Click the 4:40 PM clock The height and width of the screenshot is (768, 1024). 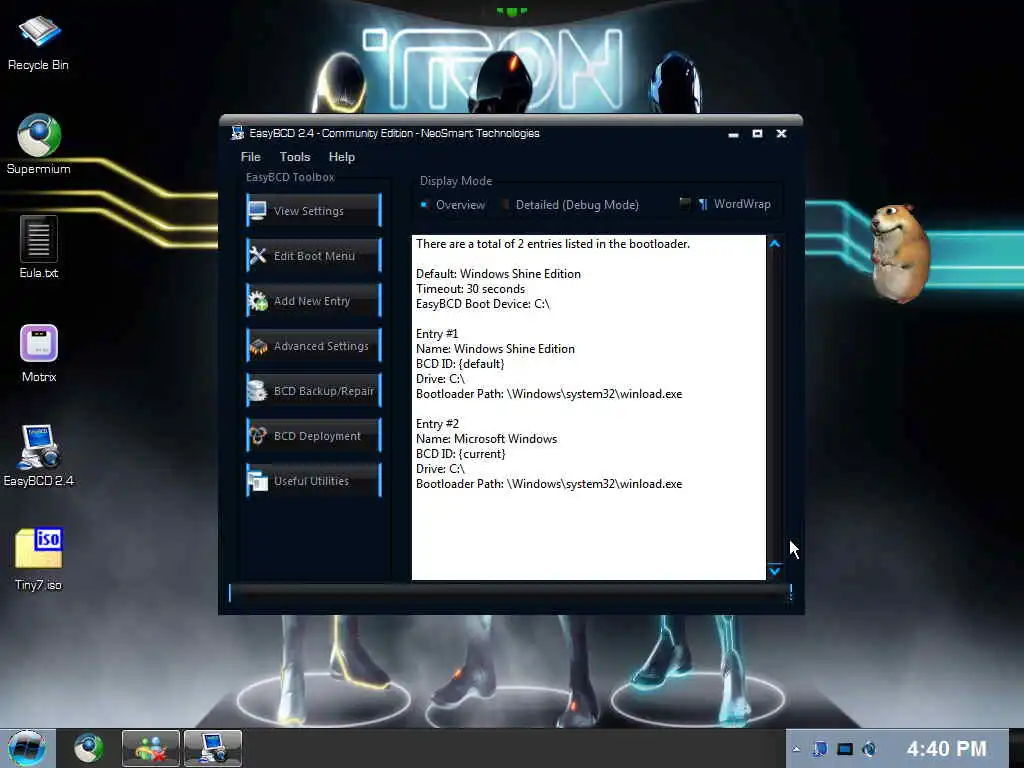[946, 748]
